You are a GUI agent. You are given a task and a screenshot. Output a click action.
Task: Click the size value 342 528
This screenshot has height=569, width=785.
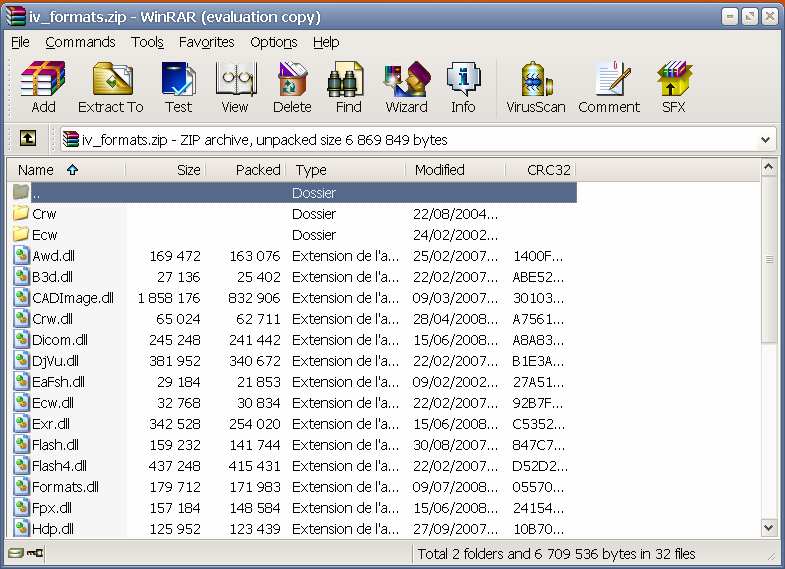tap(175, 424)
